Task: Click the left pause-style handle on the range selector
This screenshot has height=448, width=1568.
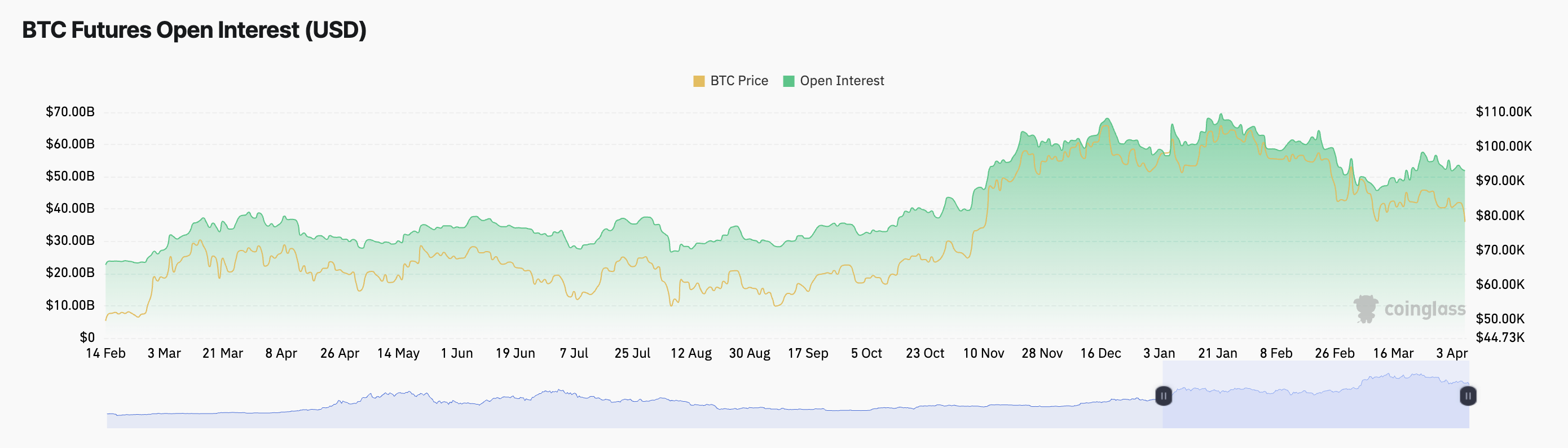Action: click(1164, 396)
